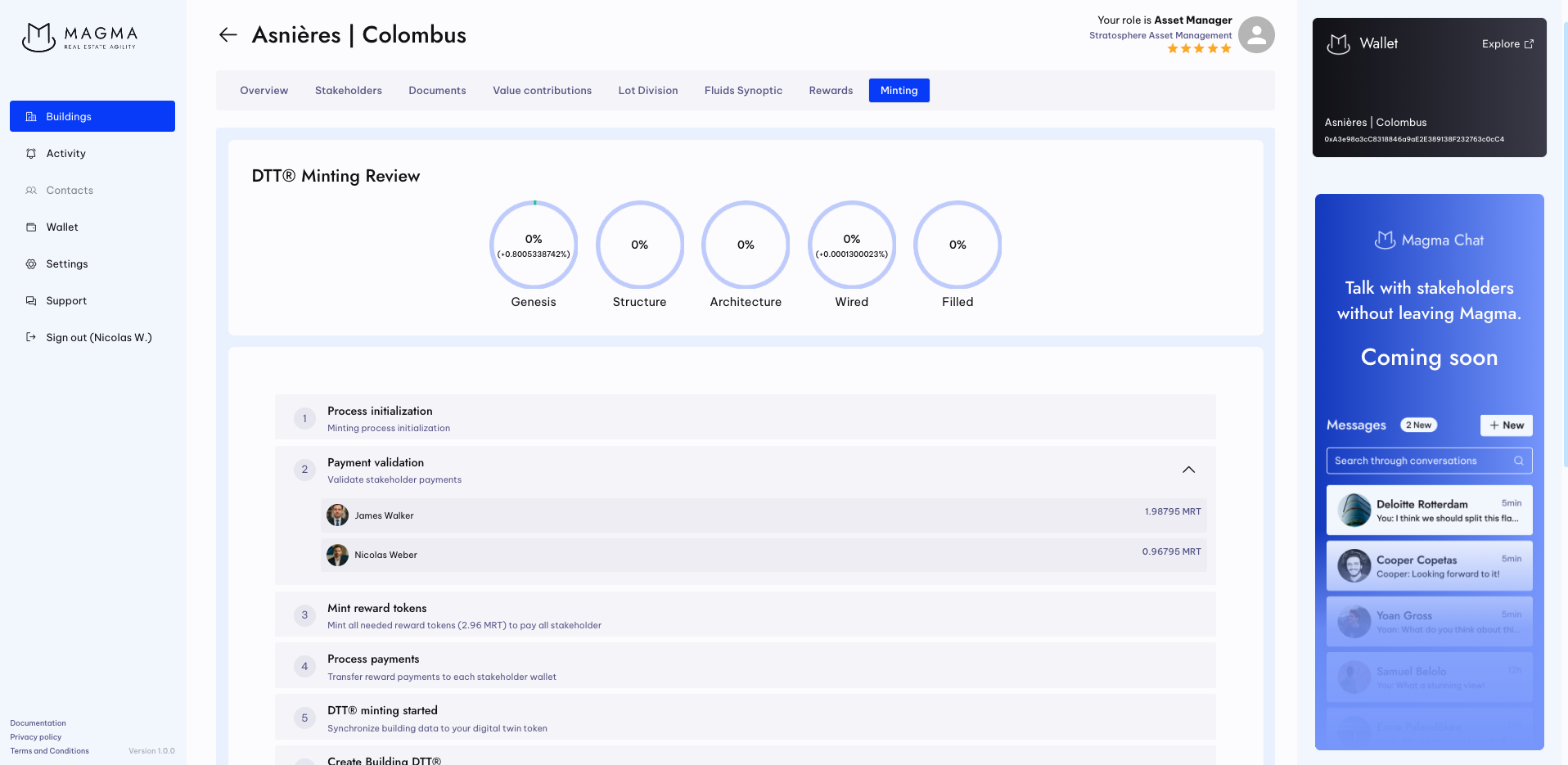Click the back arrow next to Asnières | Colombus

click(228, 34)
